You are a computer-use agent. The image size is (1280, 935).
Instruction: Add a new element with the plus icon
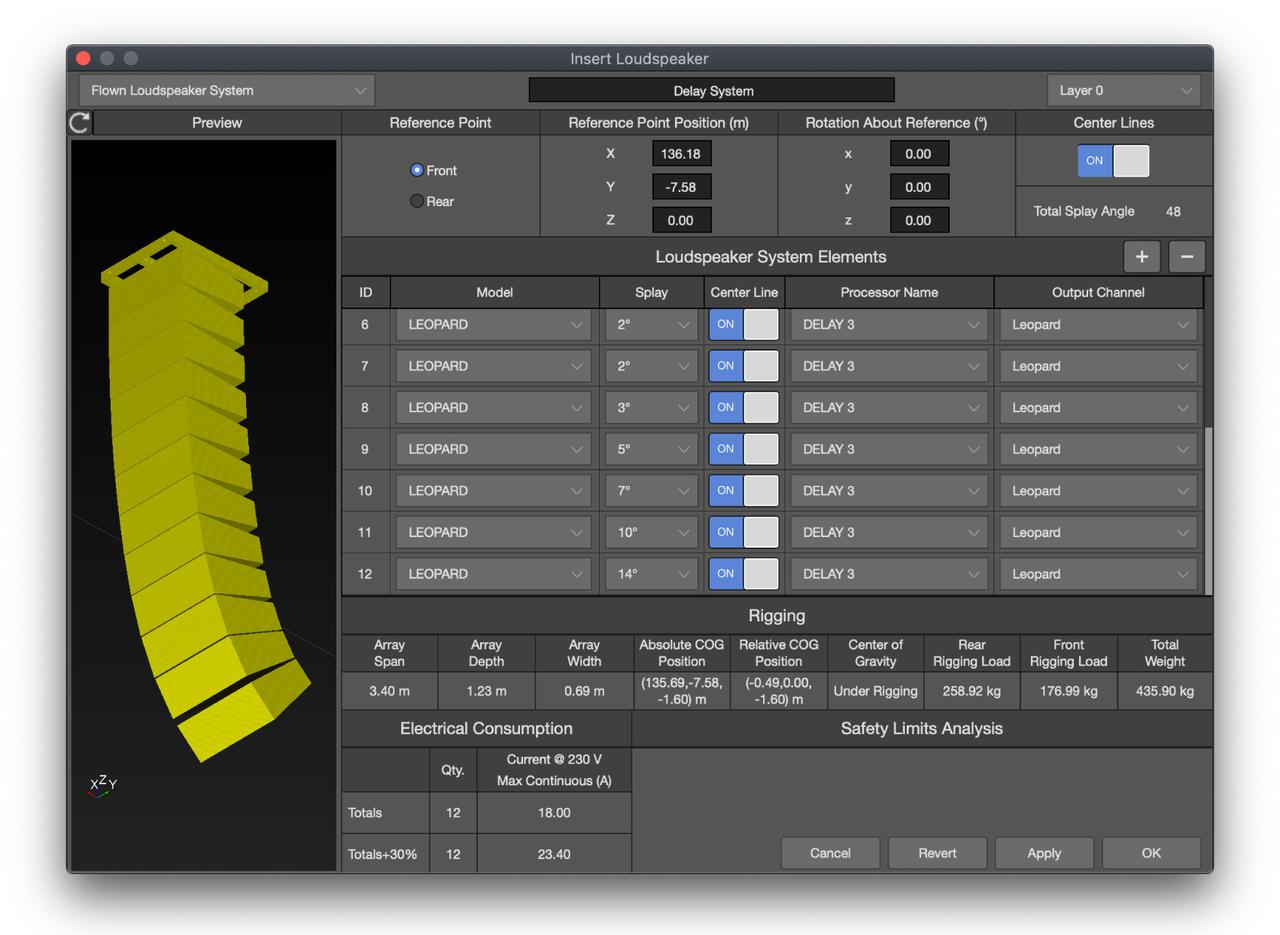click(x=1141, y=257)
